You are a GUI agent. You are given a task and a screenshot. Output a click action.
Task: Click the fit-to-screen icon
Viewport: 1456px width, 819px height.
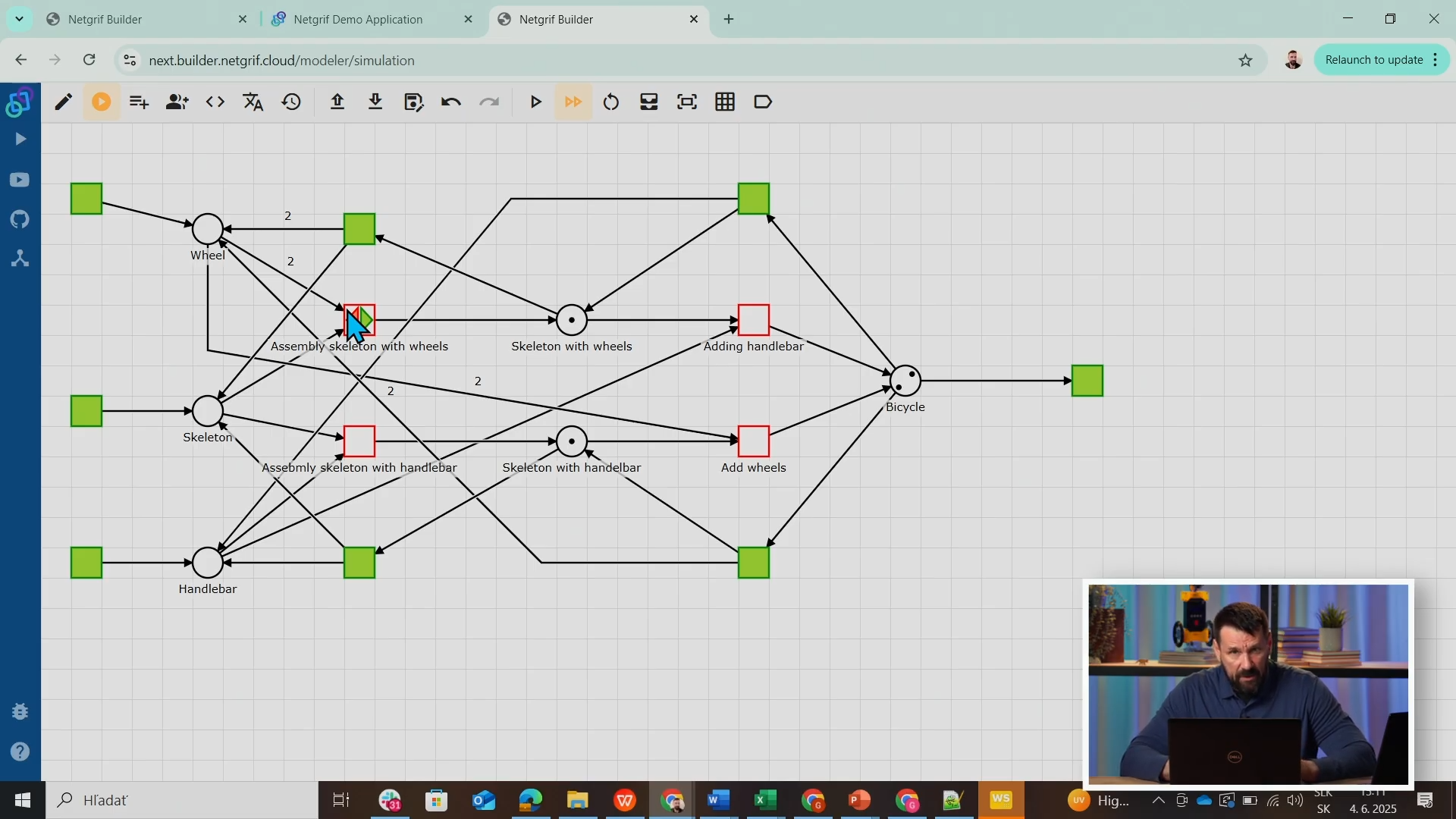click(687, 102)
